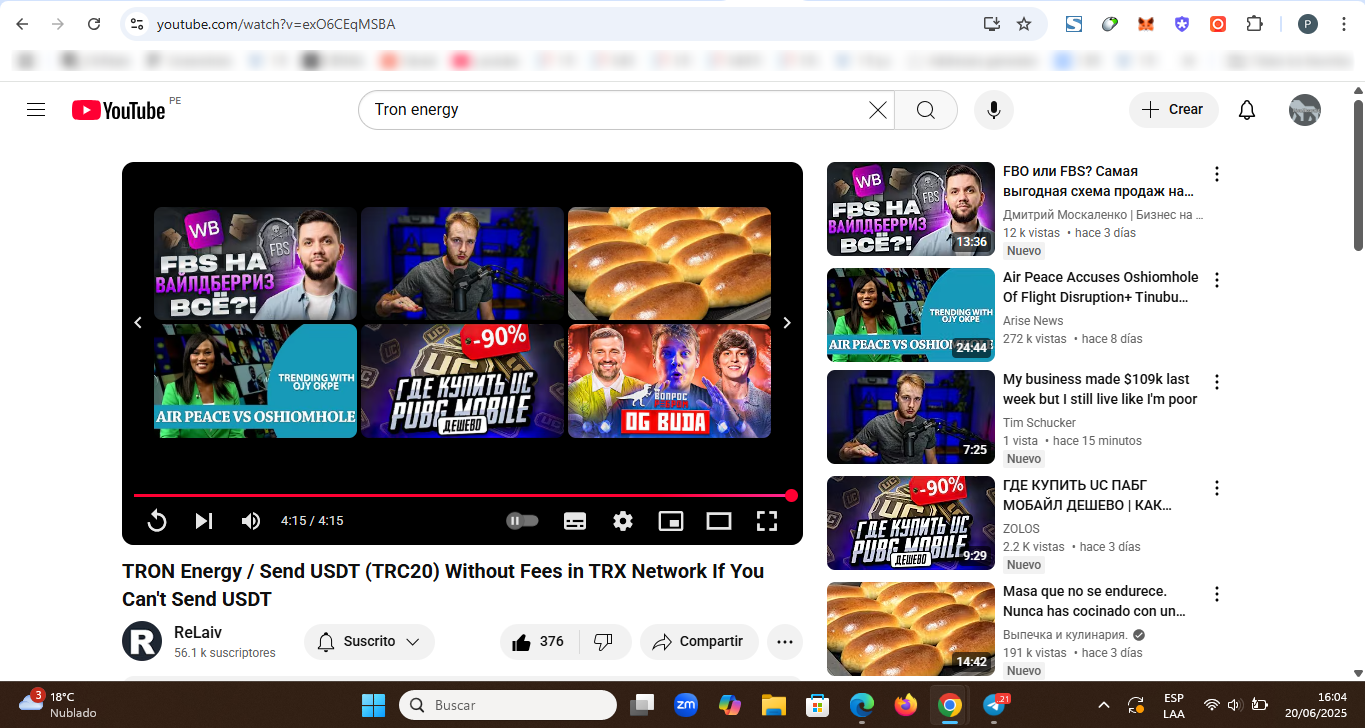Show hidden system tray icons

click(x=1104, y=705)
